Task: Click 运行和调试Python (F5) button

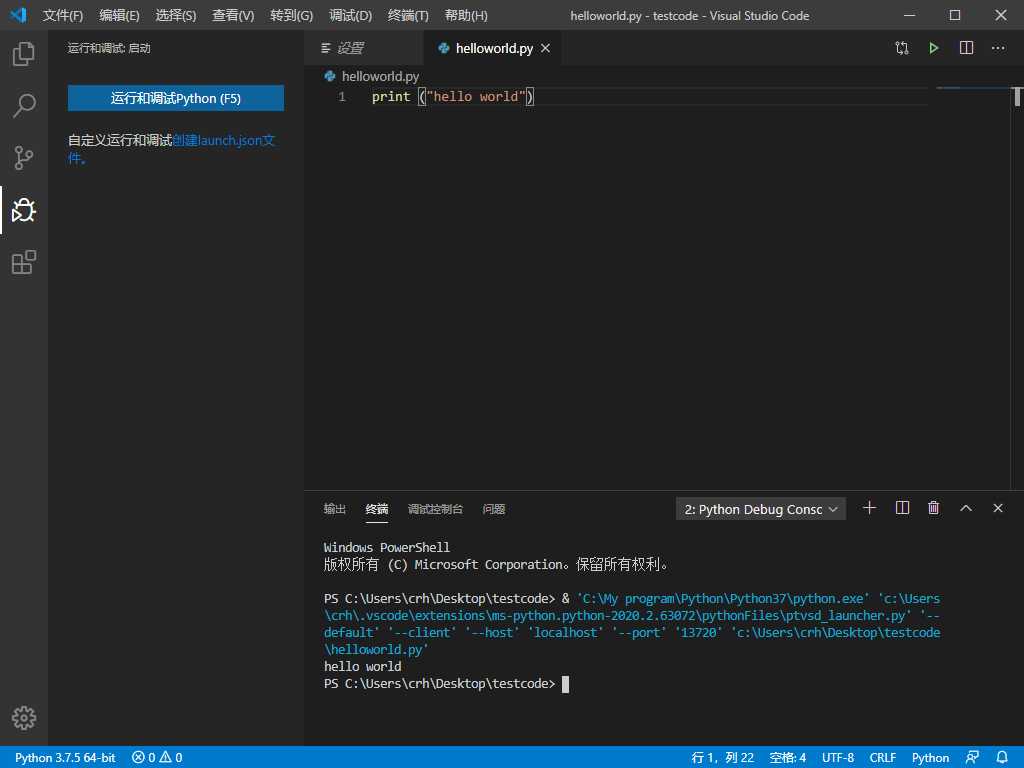Action: (176, 99)
